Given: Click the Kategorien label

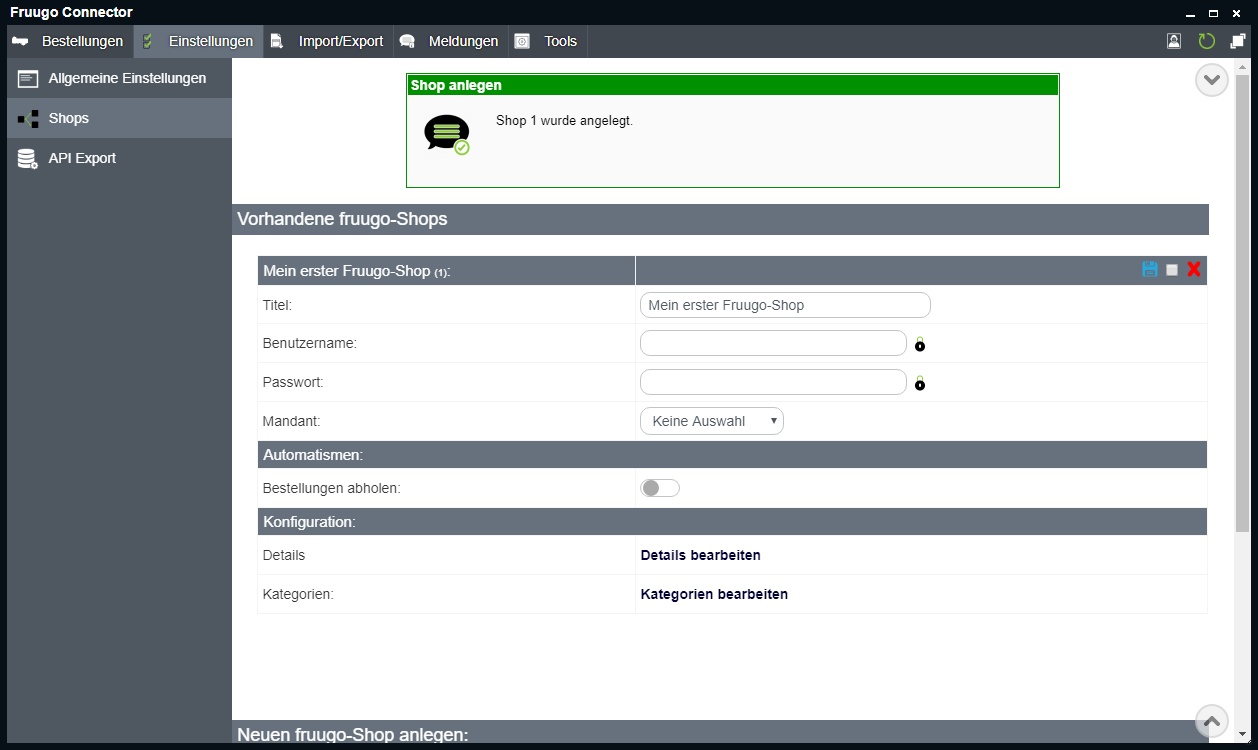Looking at the screenshot, I should (x=298, y=594).
